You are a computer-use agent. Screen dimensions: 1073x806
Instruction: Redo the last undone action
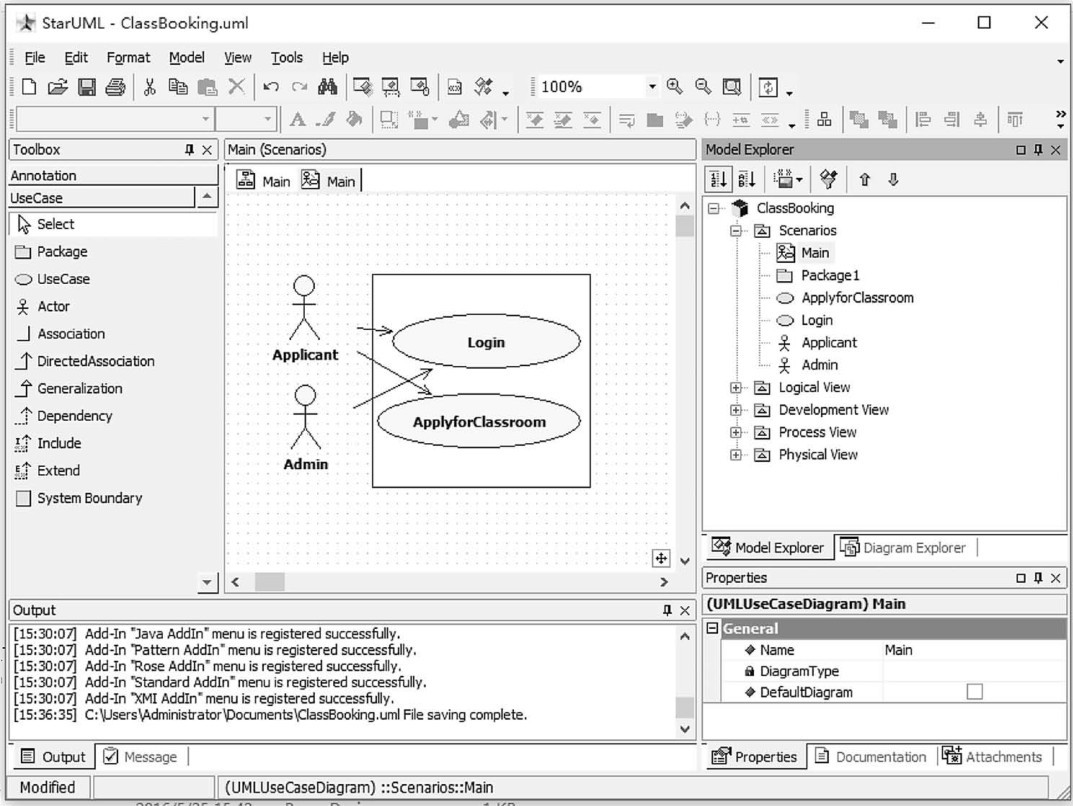click(x=299, y=87)
